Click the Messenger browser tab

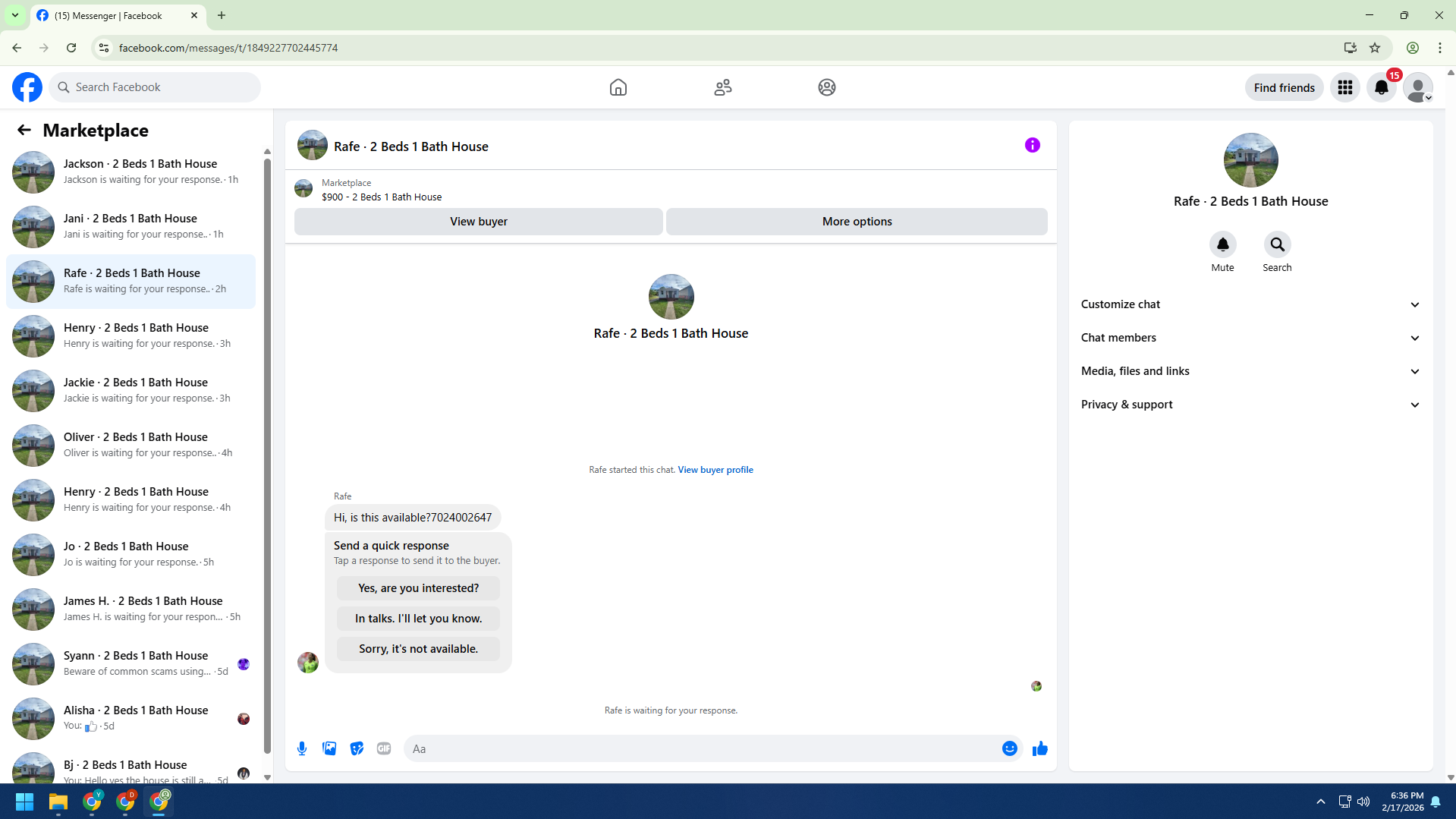click(x=118, y=15)
